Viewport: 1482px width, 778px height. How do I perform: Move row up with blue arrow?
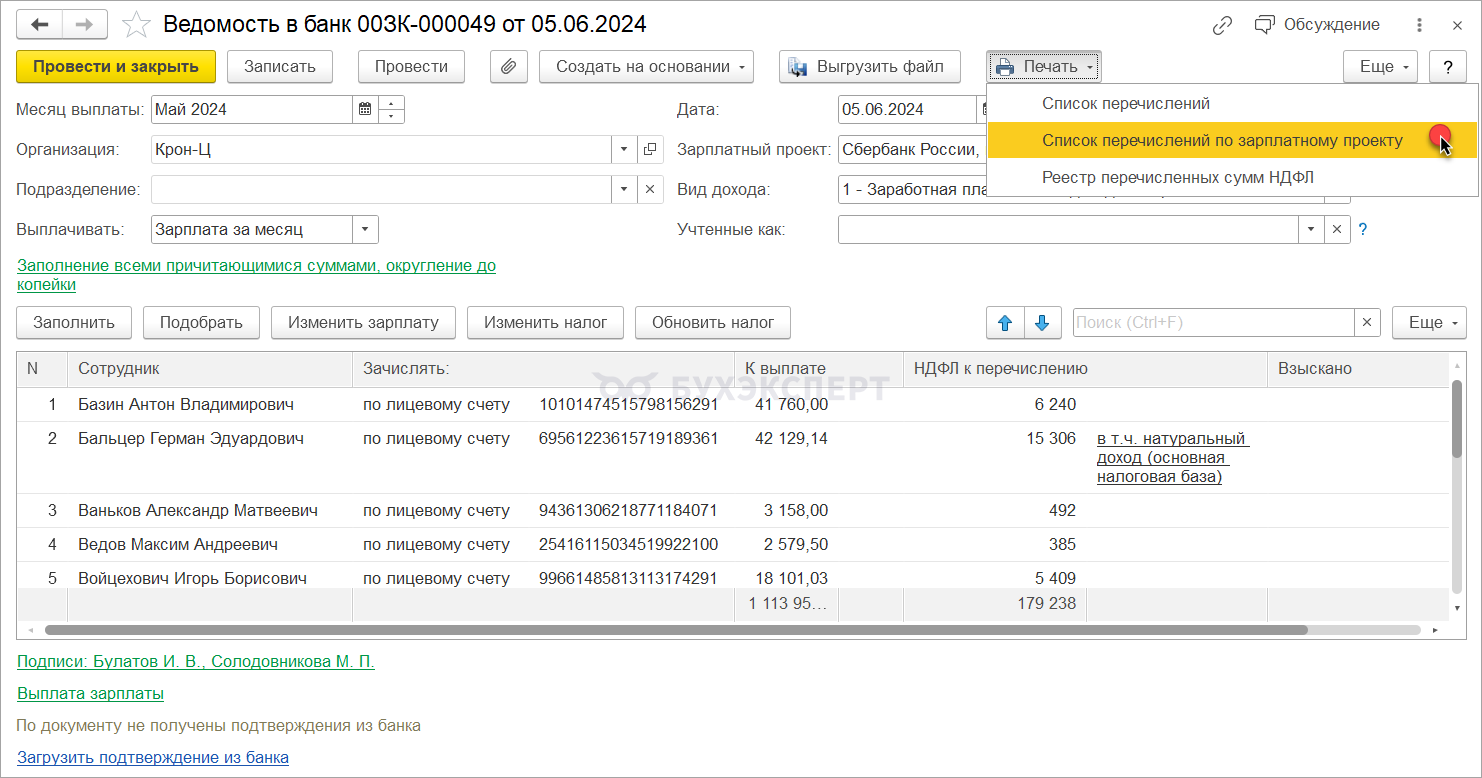[1005, 323]
